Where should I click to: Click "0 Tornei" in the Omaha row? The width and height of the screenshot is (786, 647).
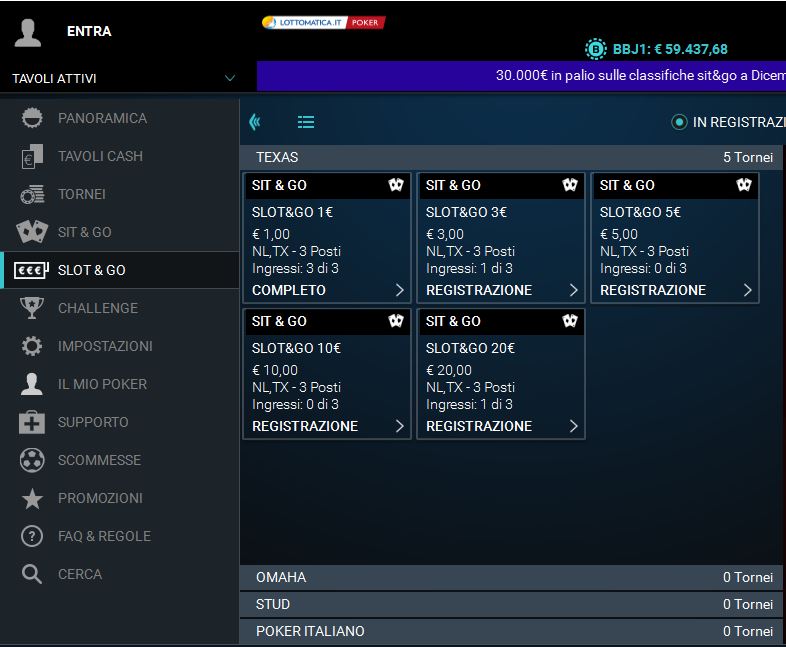coord(748,577)
